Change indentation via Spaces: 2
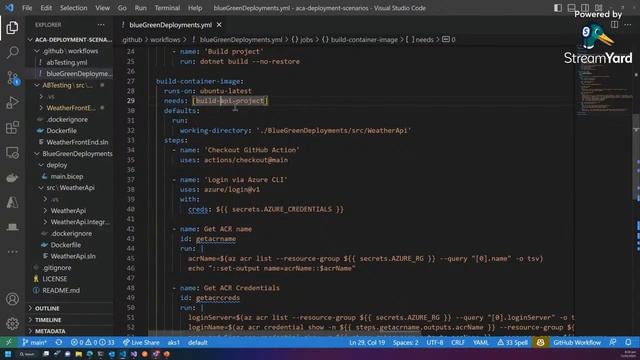 coord(406,342)
